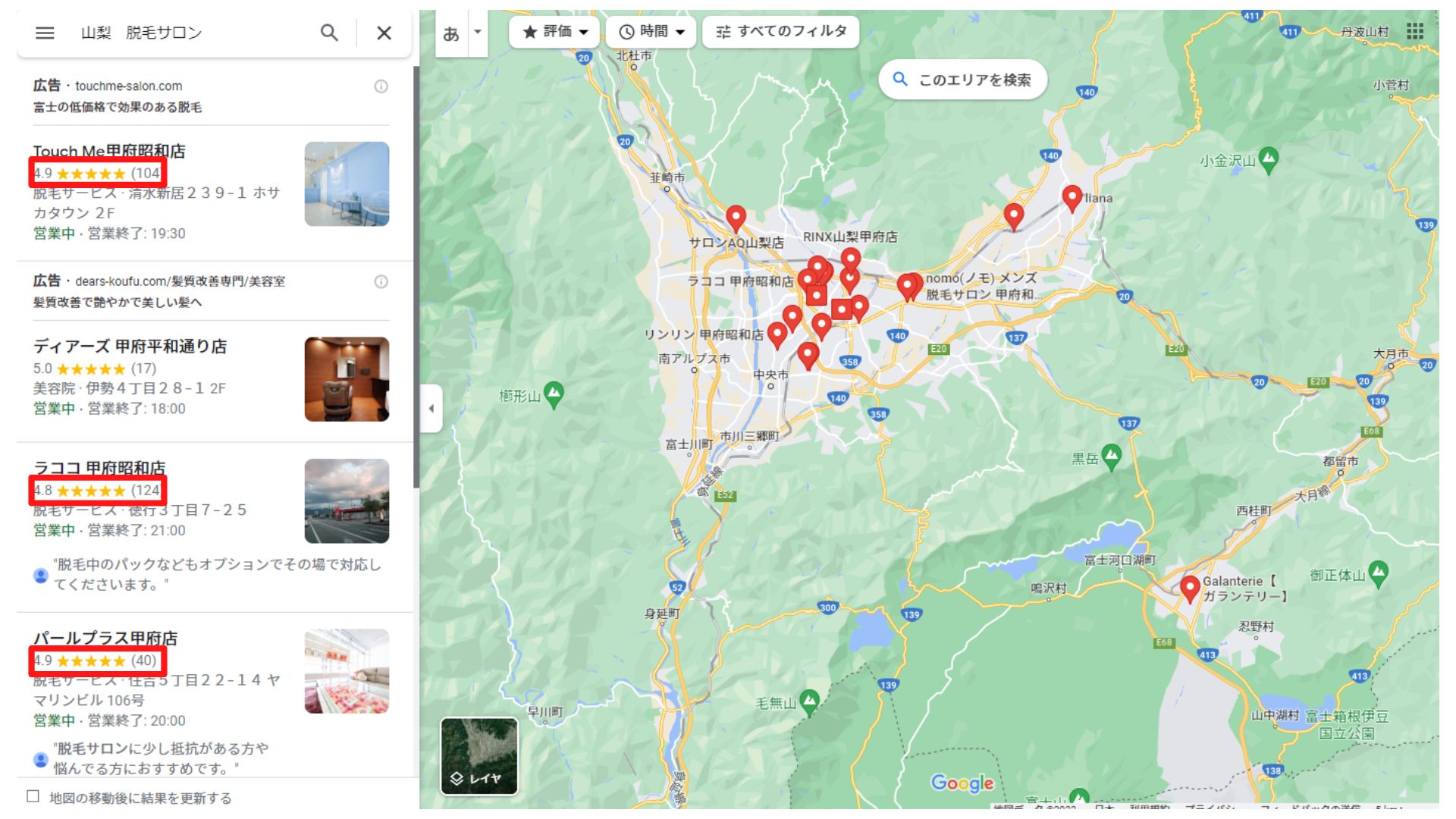Screen dimensions: 1456x819
Task: Click the 黒岳 mountain marker
Action: (x=1112, y=457)
